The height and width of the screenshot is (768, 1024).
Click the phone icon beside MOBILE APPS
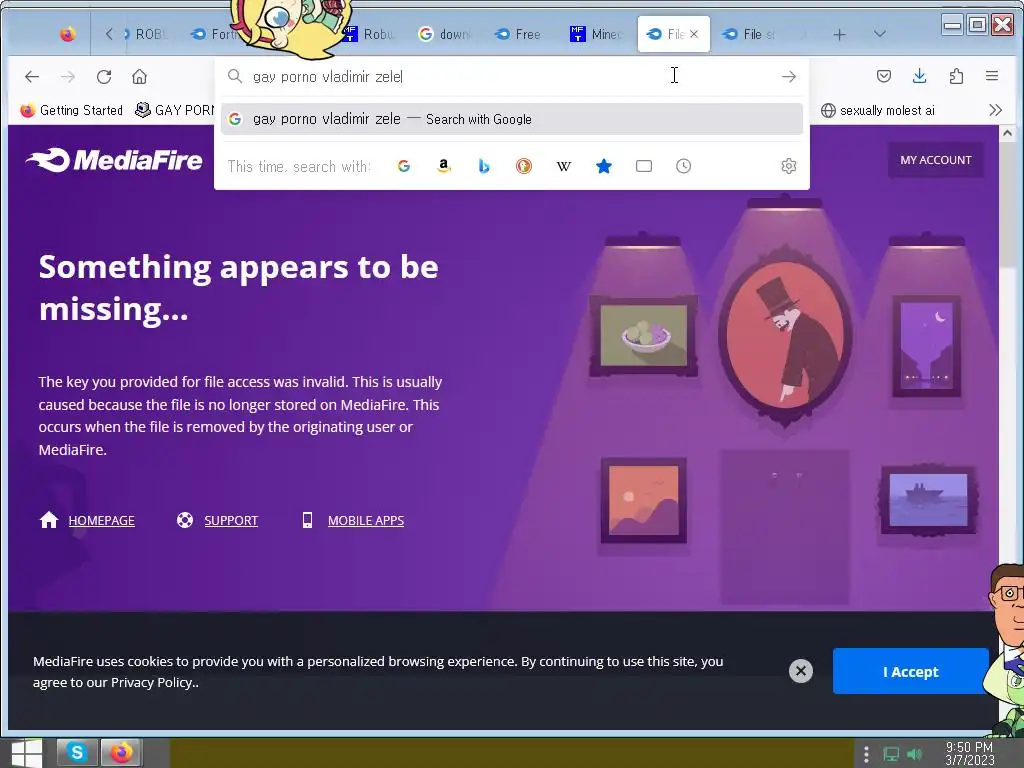click(x=307, y=520)
